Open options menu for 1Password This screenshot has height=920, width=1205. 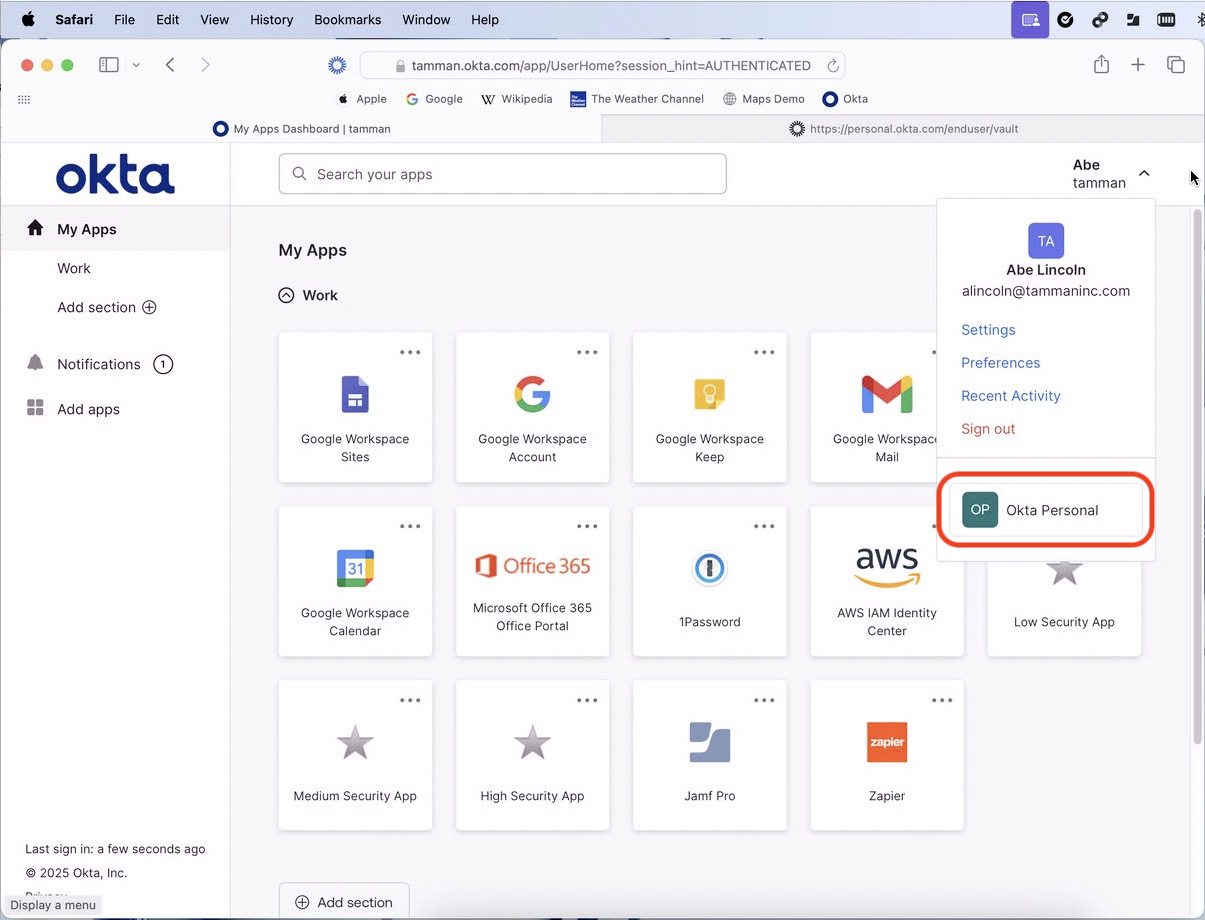click(x=764, y=526)
